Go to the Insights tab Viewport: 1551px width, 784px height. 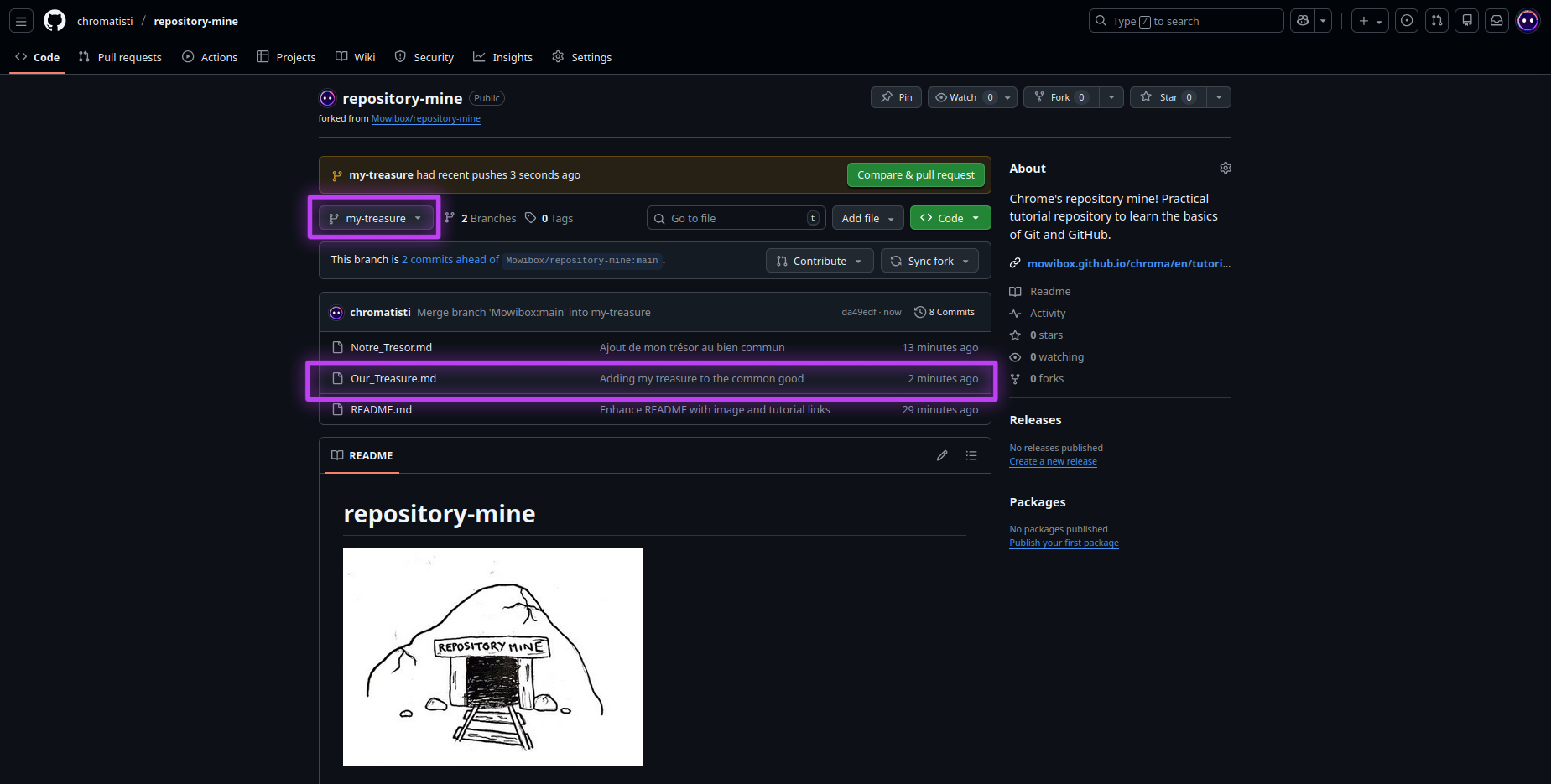click(502, 57)
